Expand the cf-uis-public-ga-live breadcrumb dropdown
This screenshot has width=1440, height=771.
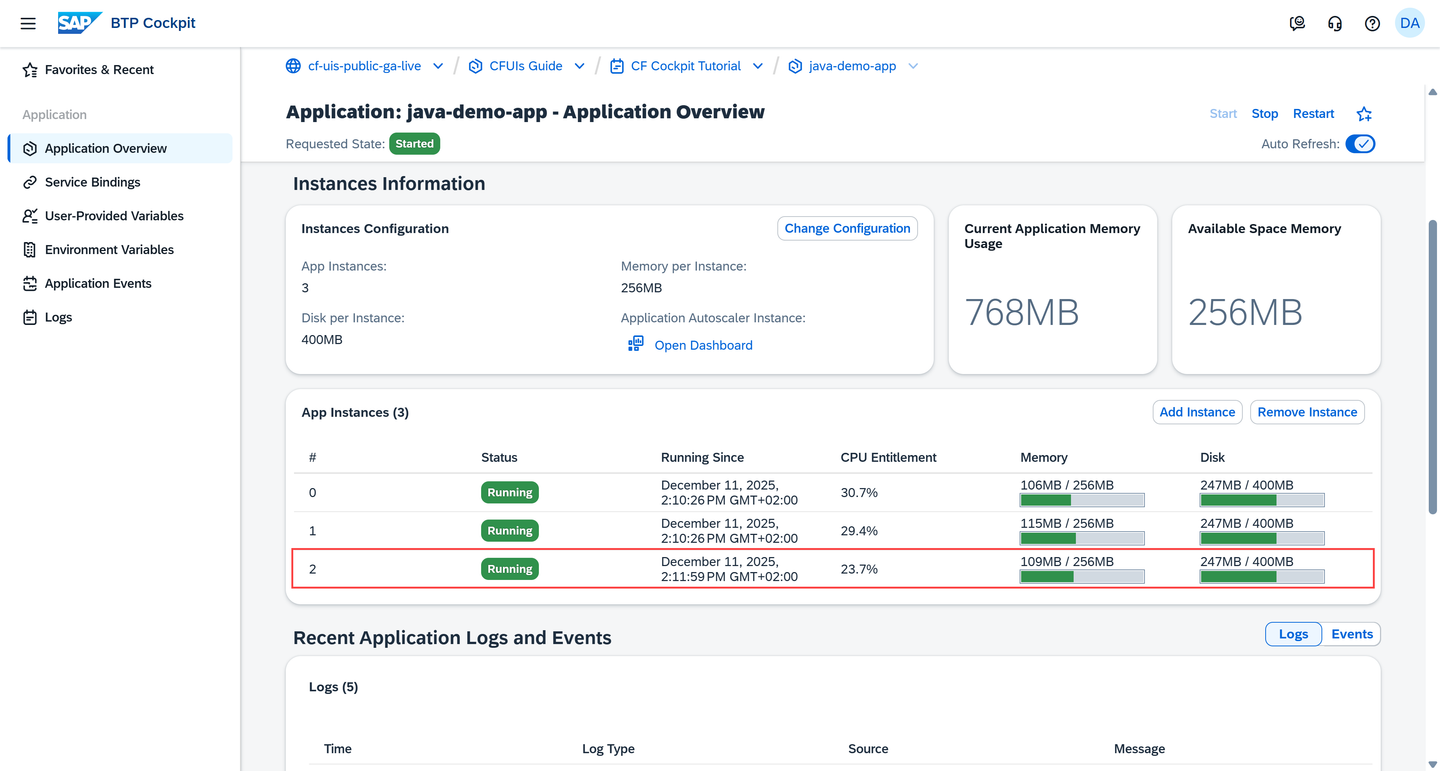click(x=438, y=66)
